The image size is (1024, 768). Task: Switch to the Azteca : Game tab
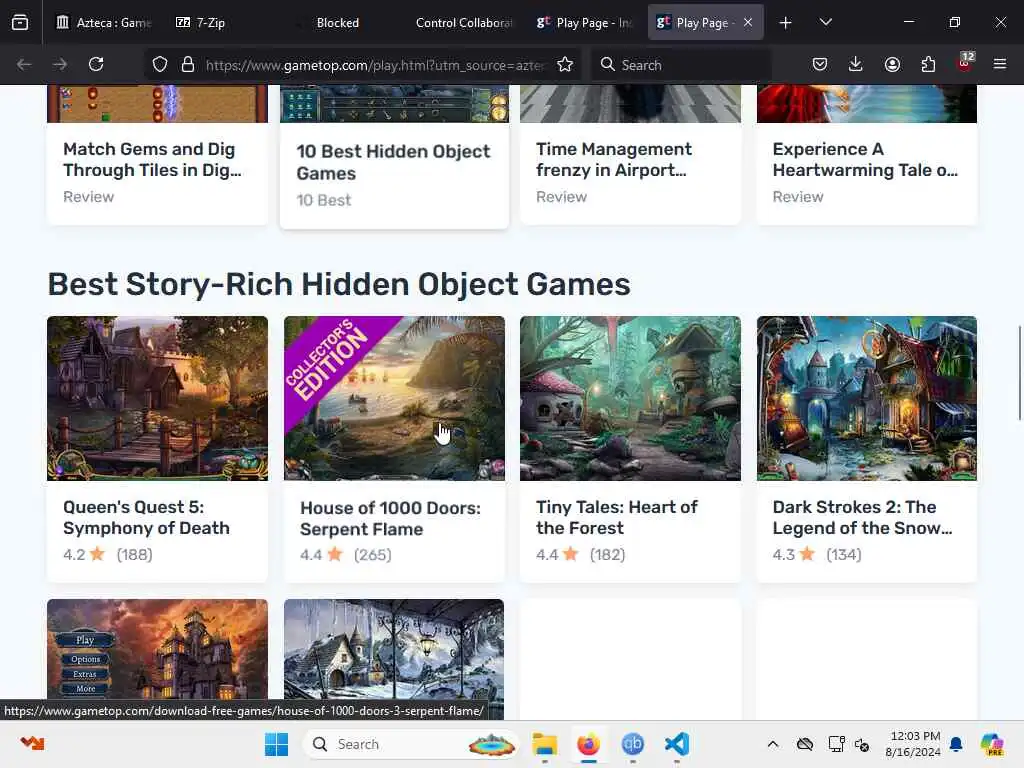coord(104,23)
